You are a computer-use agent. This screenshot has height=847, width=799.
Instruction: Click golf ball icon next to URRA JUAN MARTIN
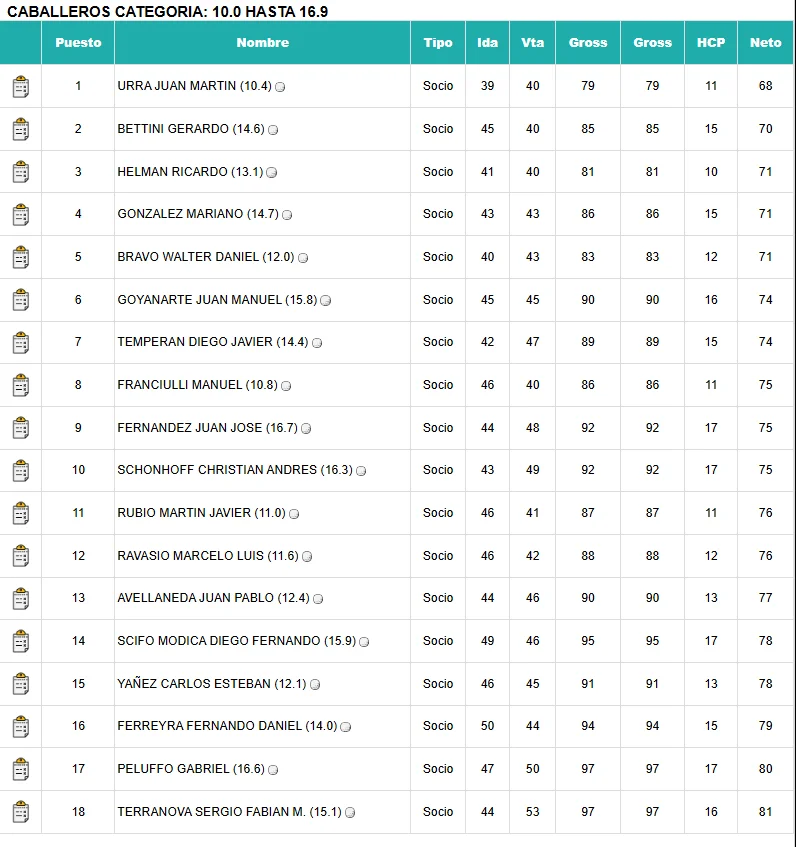280,87
